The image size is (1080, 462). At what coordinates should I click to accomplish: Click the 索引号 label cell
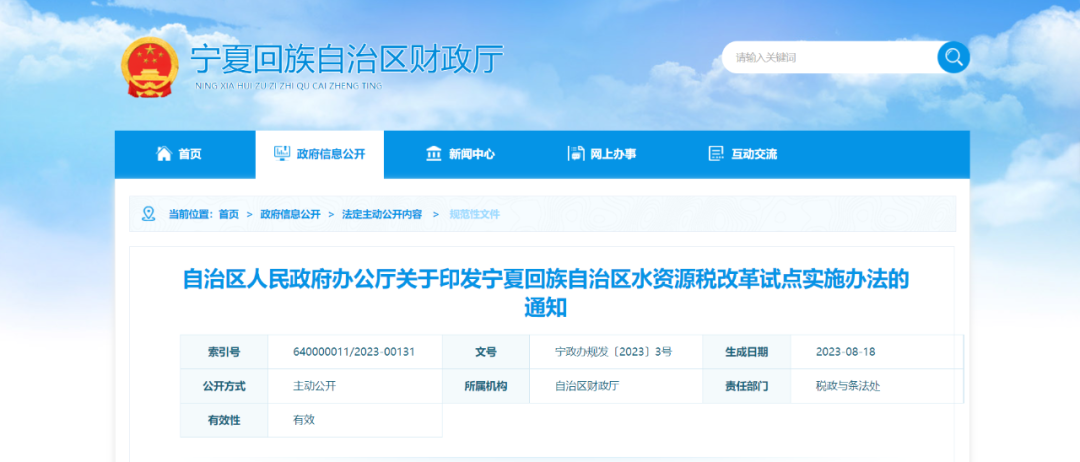pyautogui.click(x=224, y=352)
